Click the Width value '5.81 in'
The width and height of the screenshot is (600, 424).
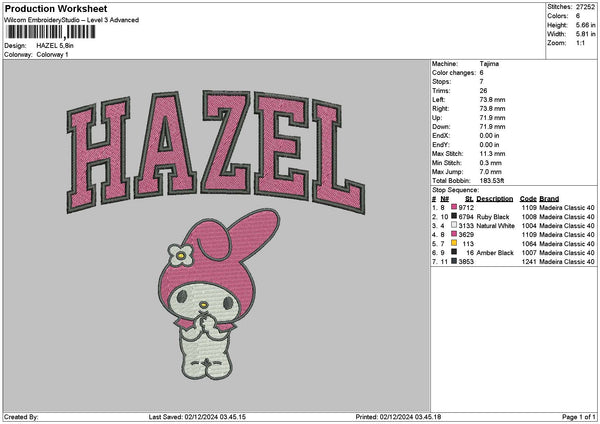coord(585,34)
